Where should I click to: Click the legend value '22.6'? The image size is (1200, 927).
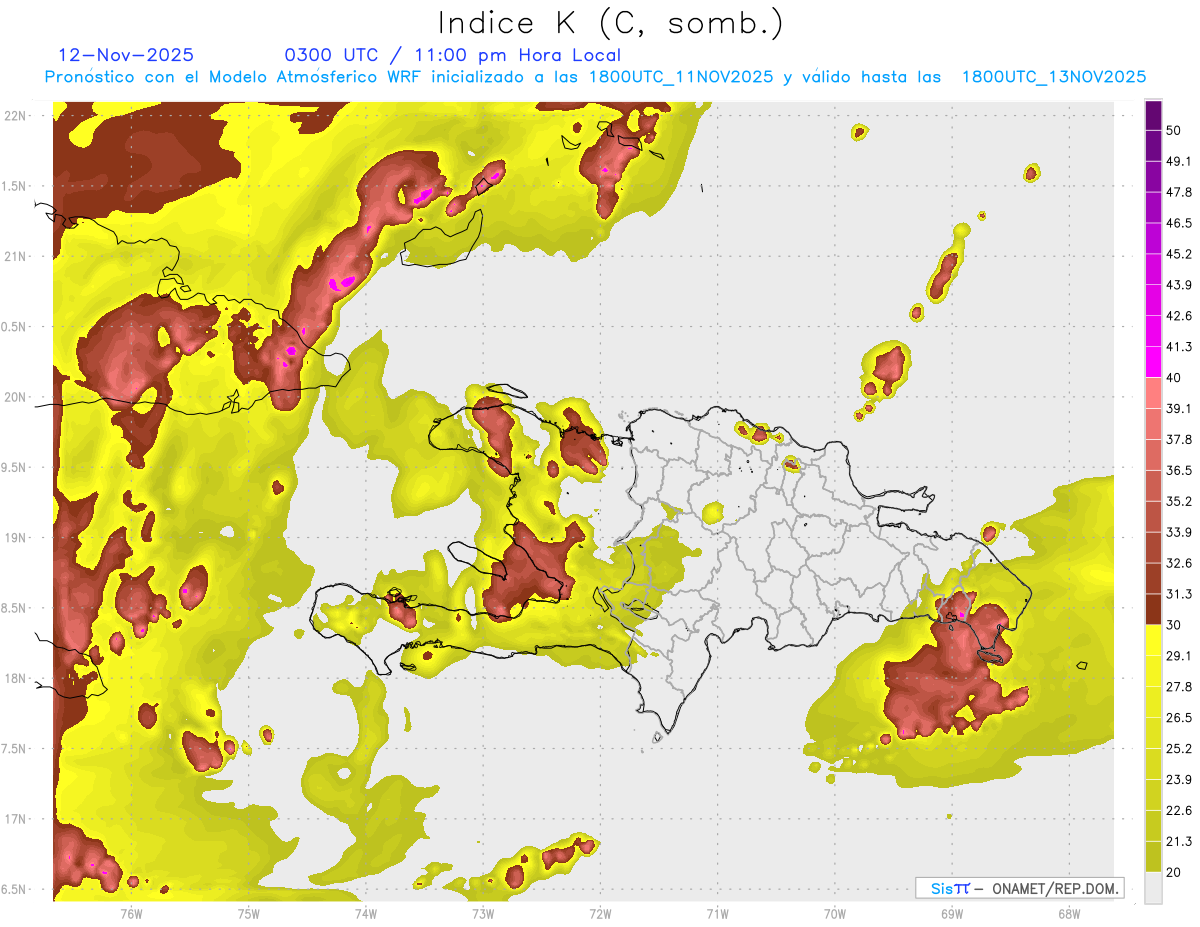[1179, 810]
